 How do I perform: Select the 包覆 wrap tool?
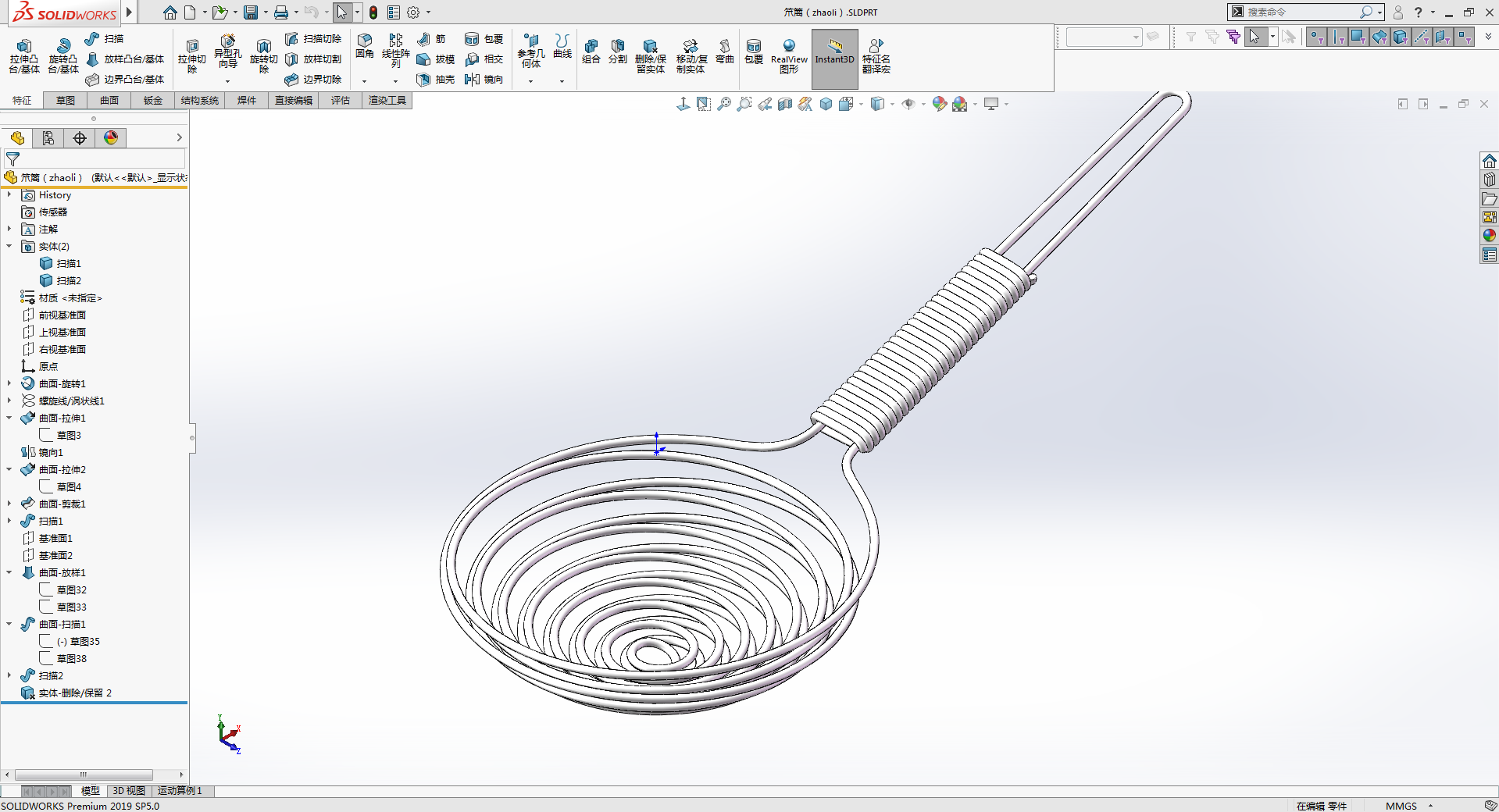(484, 38)
